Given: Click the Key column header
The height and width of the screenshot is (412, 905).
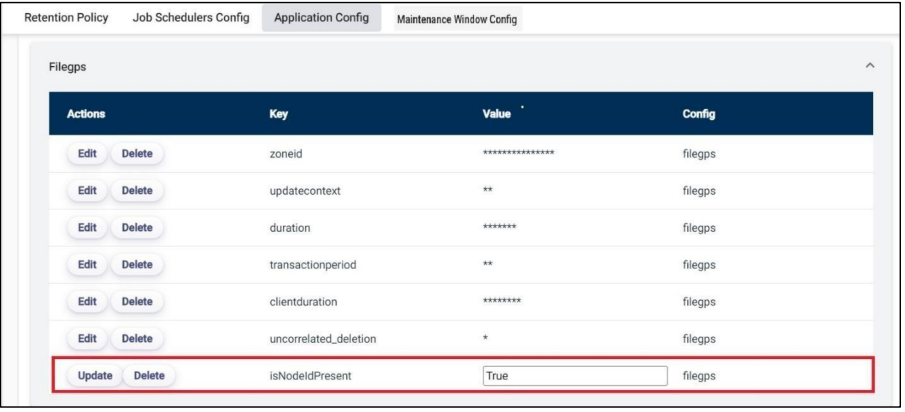Looking at the screenshot, I should [x=278, y=114].
